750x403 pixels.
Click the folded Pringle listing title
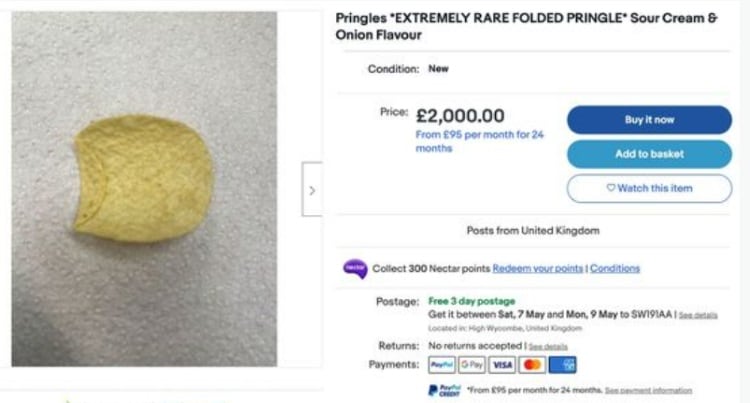(x=526, y=27)
